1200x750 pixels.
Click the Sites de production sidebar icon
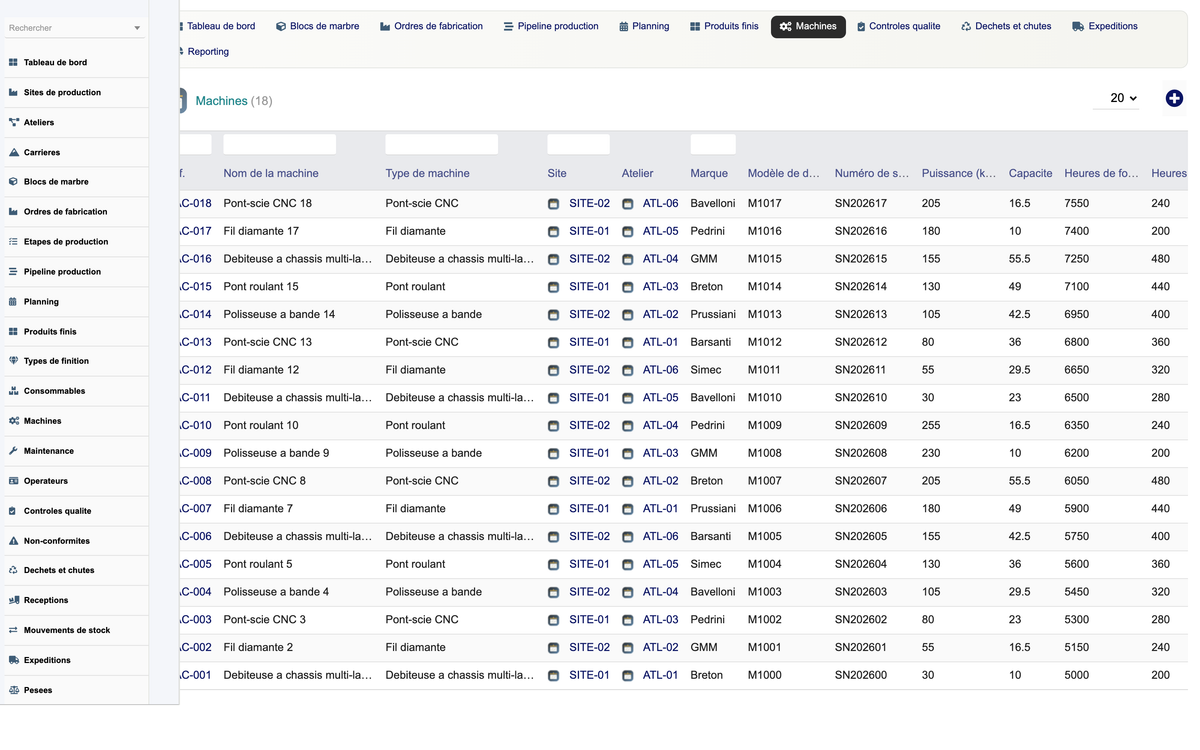13,92
